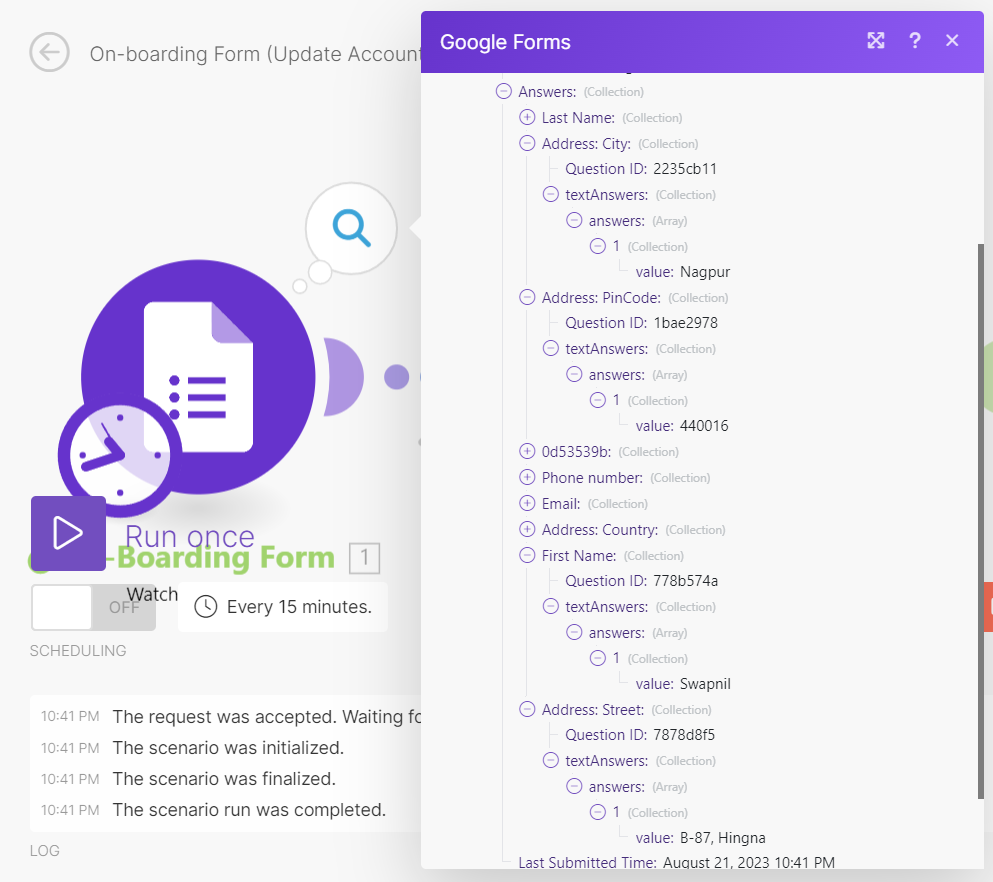This screenshot has height=882, width=993.
Task: Select the value B-87, Hingna text
Action: [x=723, y=838]
